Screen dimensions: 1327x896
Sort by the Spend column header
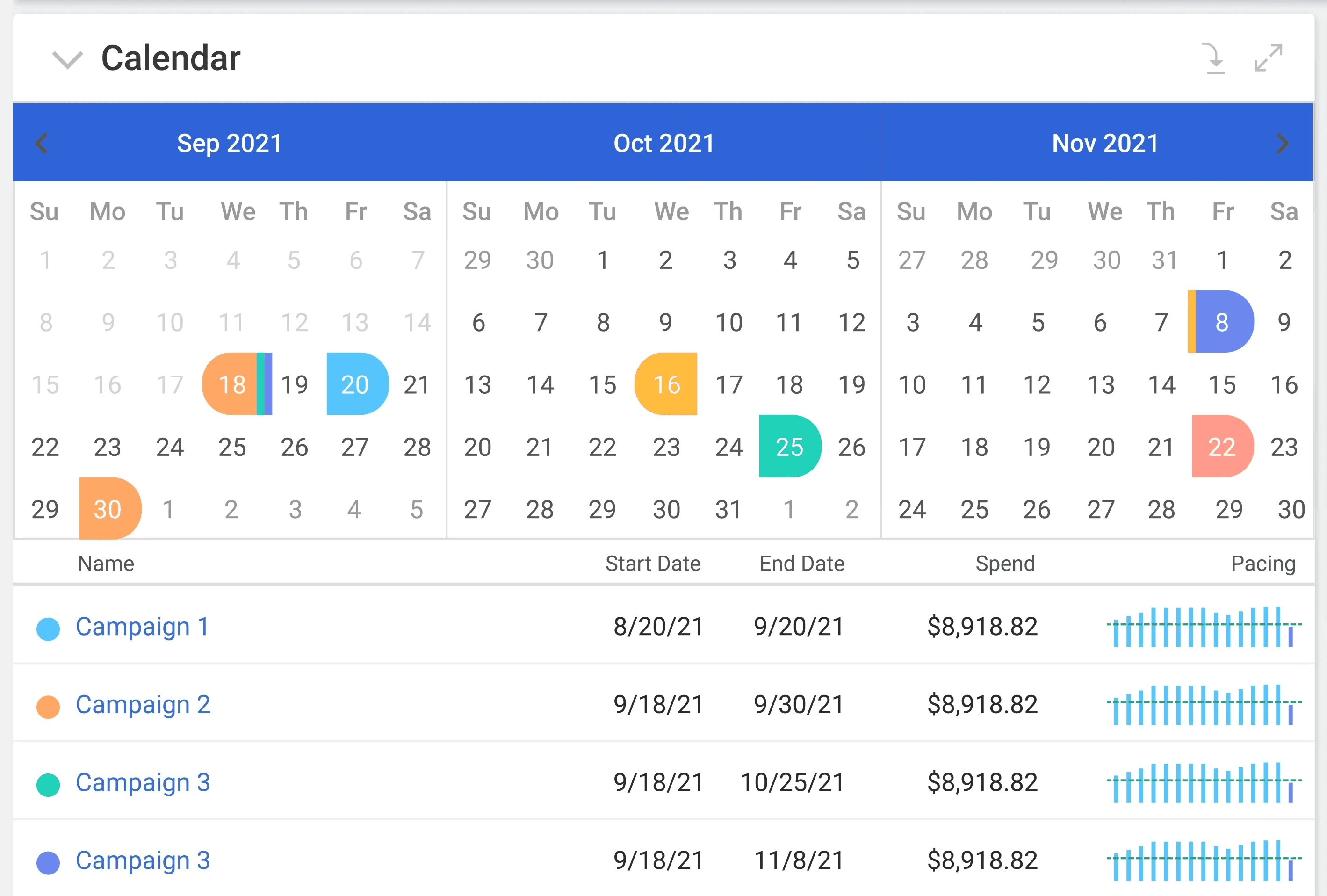1004,563
